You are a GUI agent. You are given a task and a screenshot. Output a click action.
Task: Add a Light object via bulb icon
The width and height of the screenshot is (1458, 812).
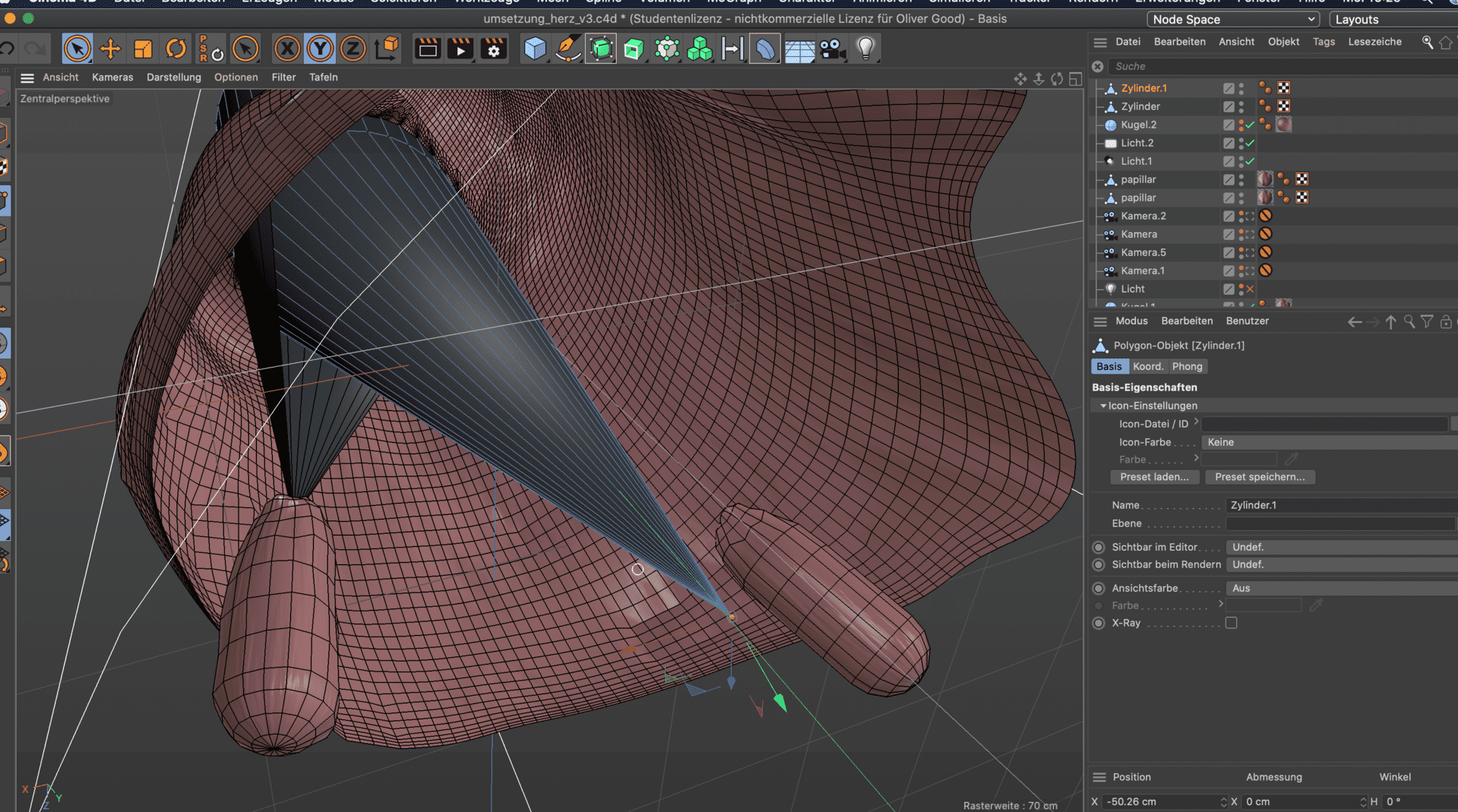(865, 49)
